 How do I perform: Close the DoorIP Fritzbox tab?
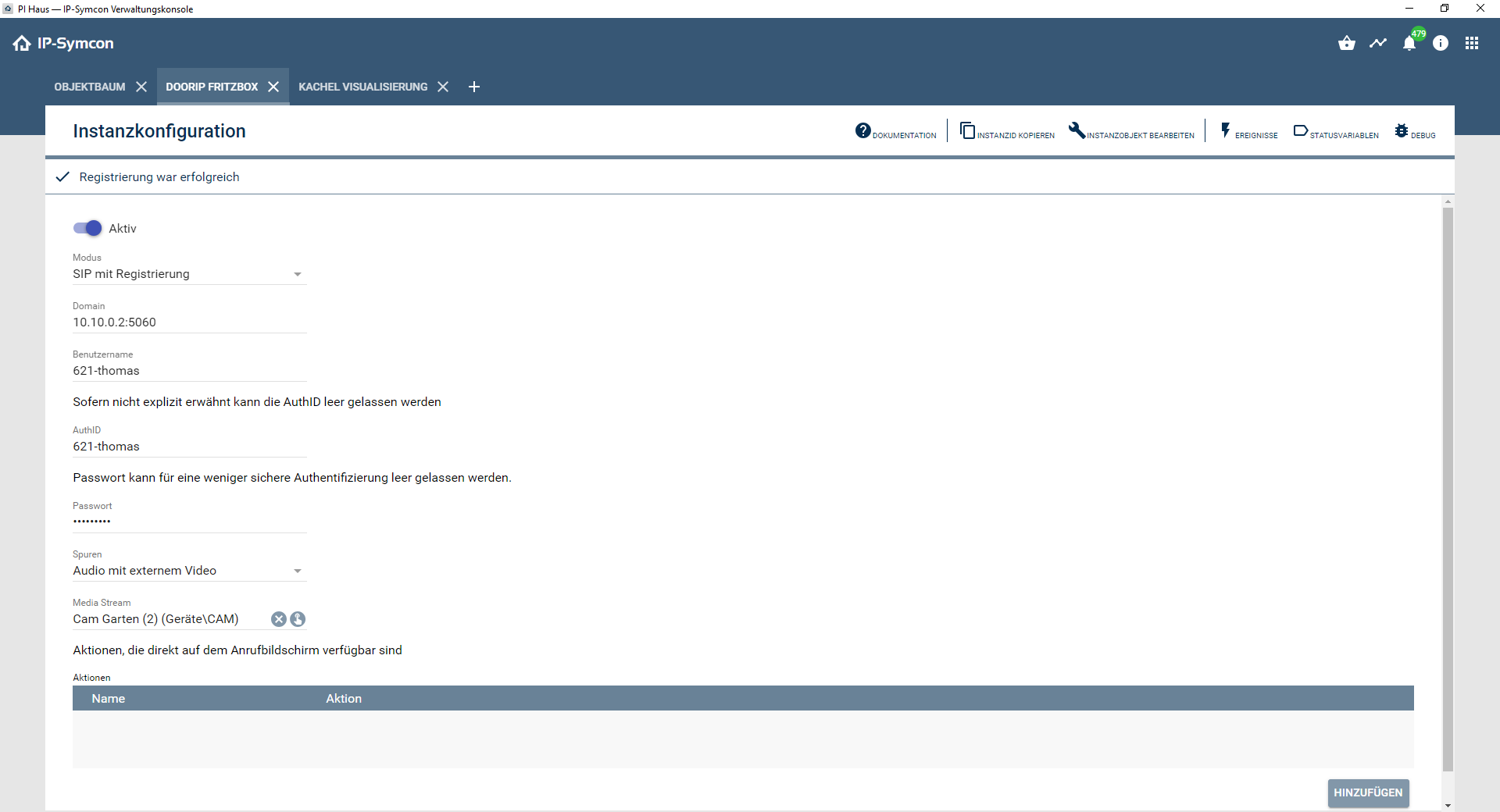point(273,87)
